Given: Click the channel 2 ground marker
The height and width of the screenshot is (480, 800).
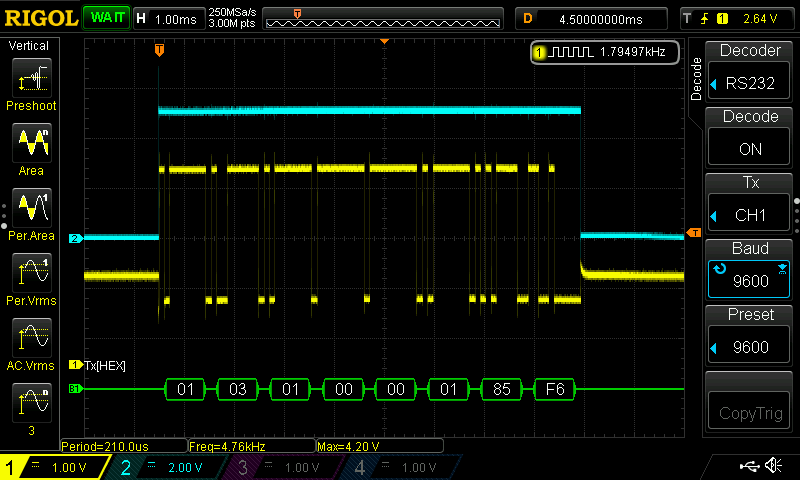Looking at the screenshot, I should pos(76,238).
